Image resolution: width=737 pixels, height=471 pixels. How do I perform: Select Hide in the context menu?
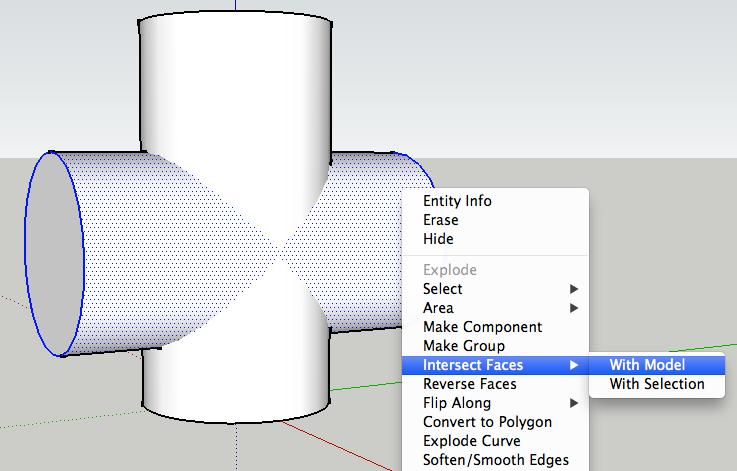coord(495,239)
